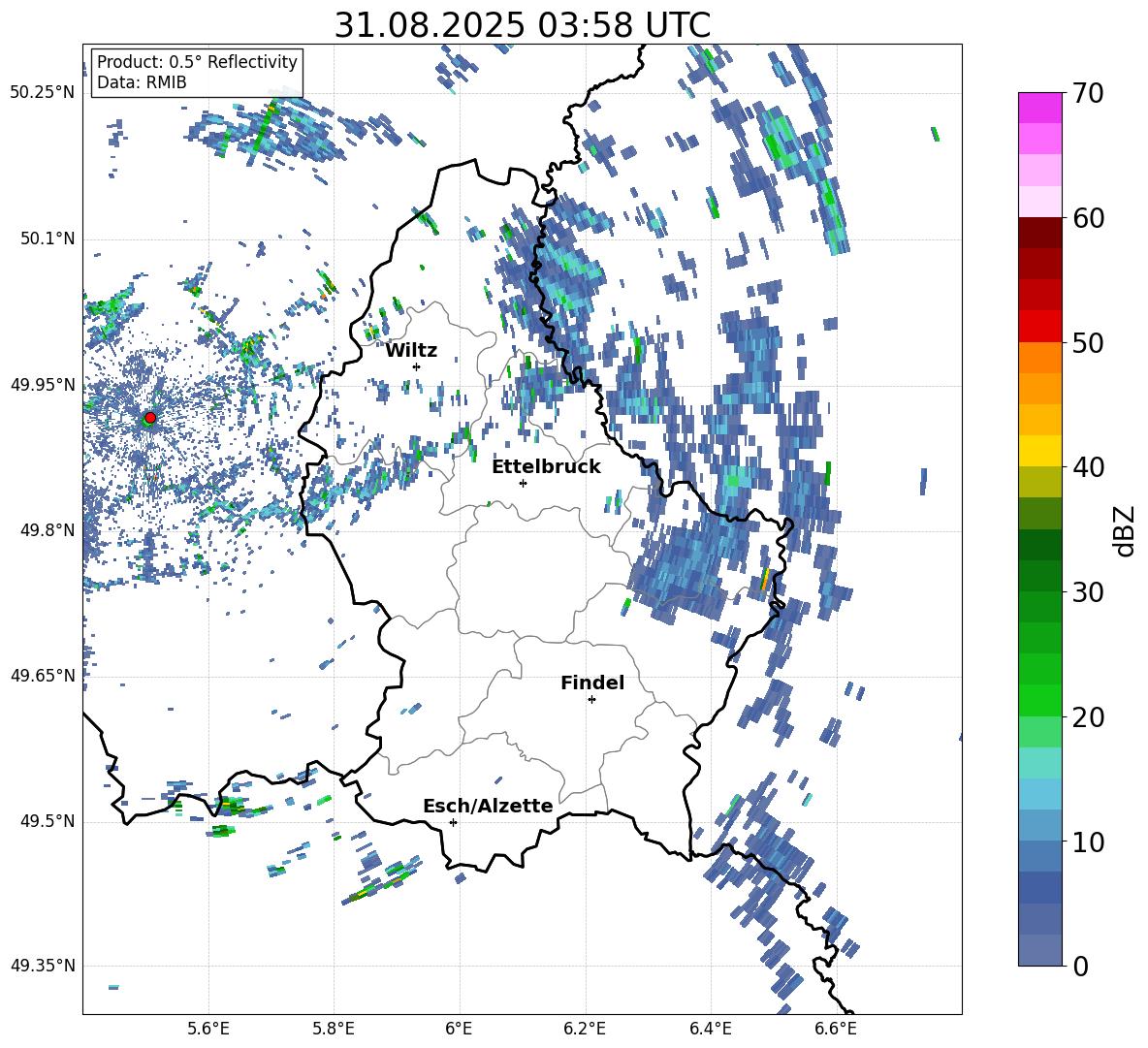
Task: Click the latitude label 49.5°N
Action: click(47, 821)
